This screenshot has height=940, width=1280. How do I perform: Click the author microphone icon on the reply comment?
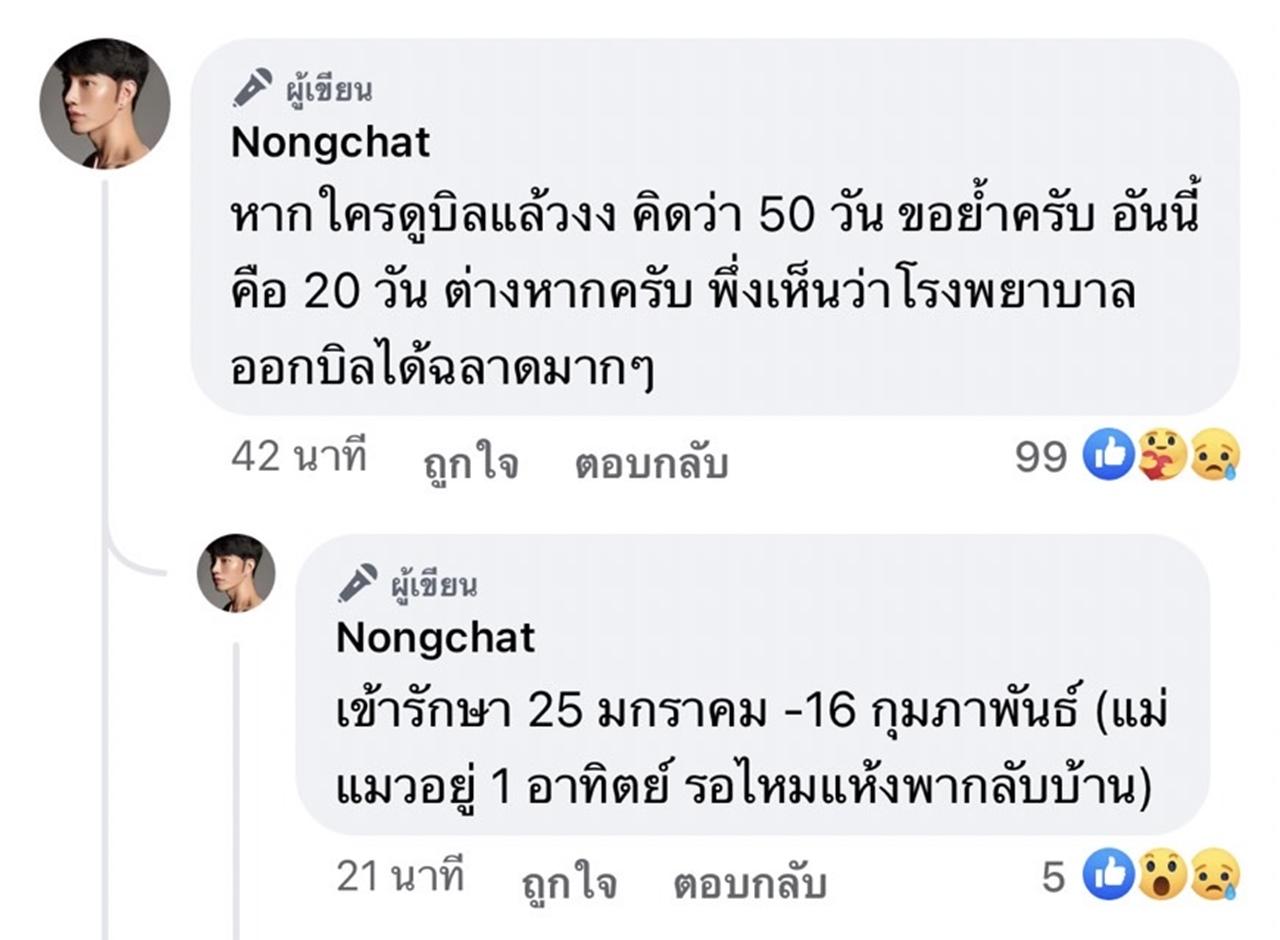(357, 582)
